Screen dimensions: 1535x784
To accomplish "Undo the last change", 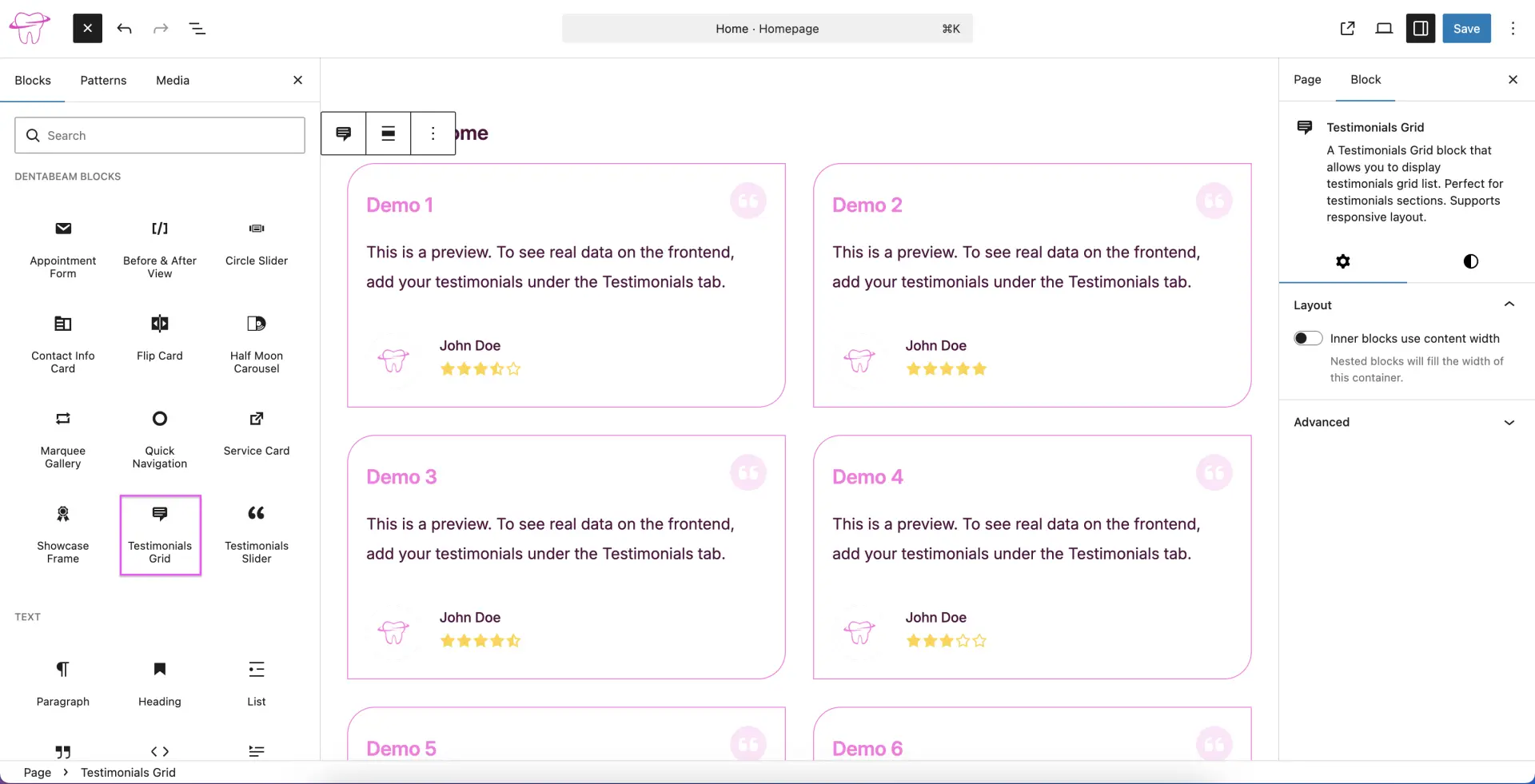I will point(124,29).
